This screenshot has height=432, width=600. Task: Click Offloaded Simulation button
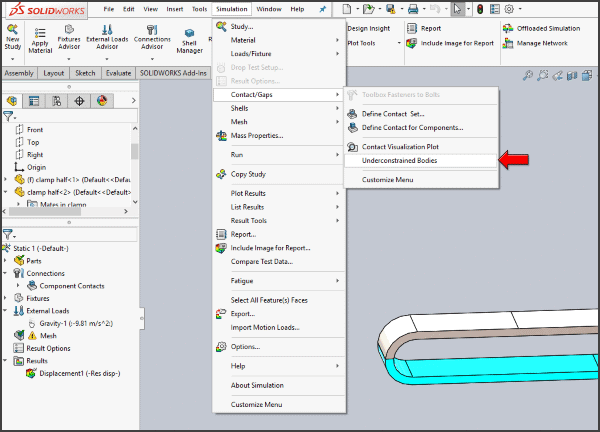coord(541,28)
